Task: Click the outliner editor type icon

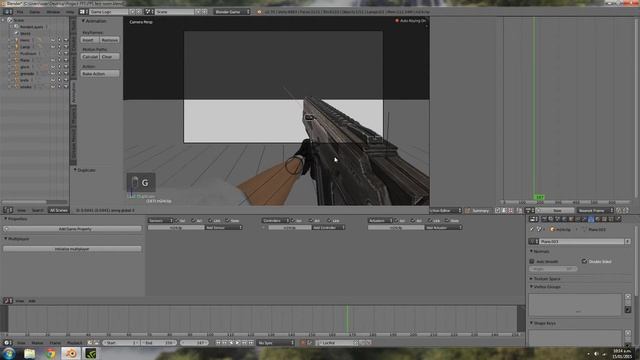Action: 8,210
